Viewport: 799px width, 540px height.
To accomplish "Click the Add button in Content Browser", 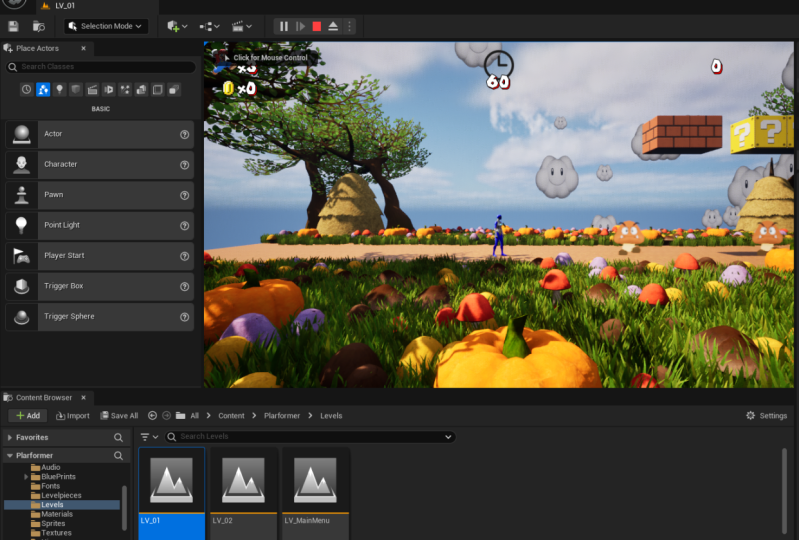I will (x=28, y=416).
